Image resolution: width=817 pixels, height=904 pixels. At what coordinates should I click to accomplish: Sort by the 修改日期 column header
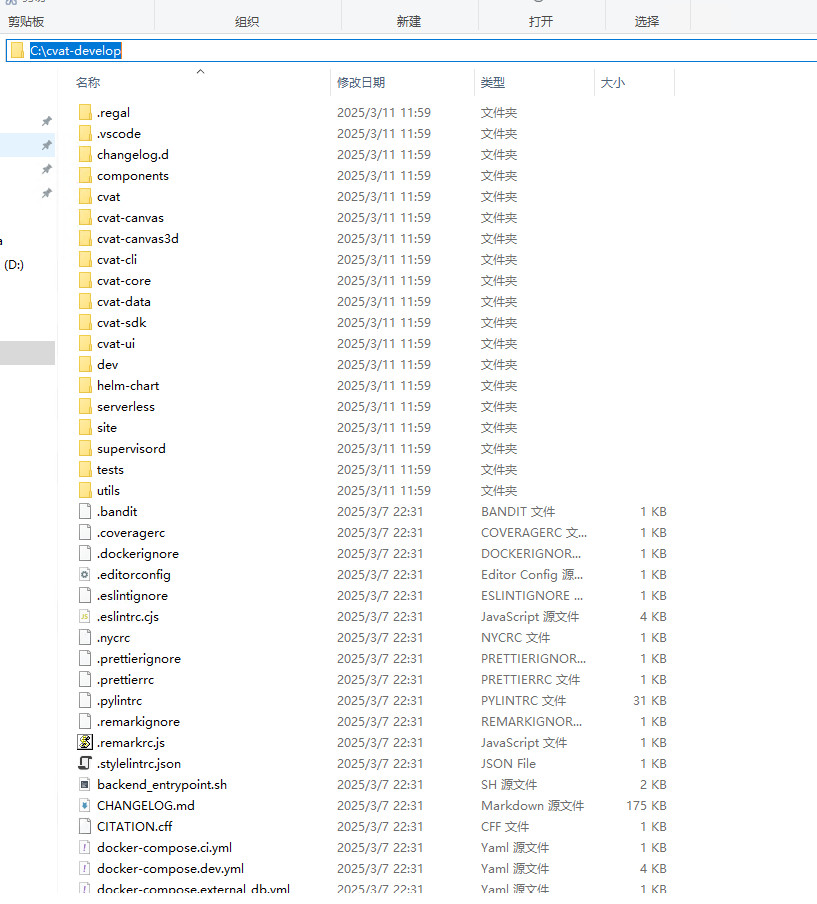[361, 82]
